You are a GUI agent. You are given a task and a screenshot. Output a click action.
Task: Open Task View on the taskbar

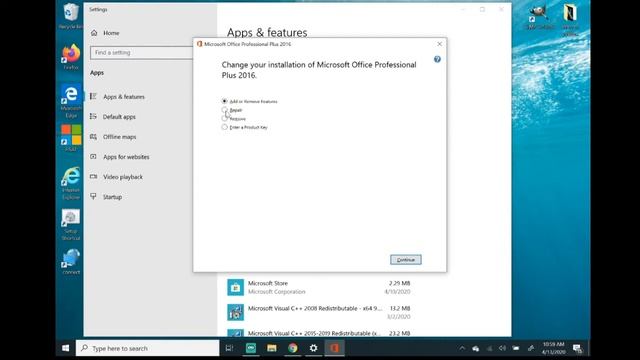229,348
